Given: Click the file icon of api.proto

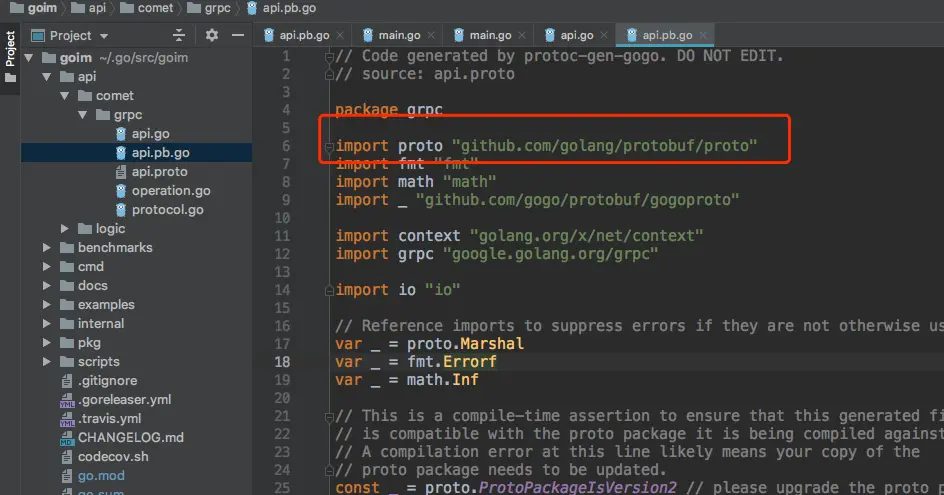Looking at the screenshot, I should [x=121, y=172].
